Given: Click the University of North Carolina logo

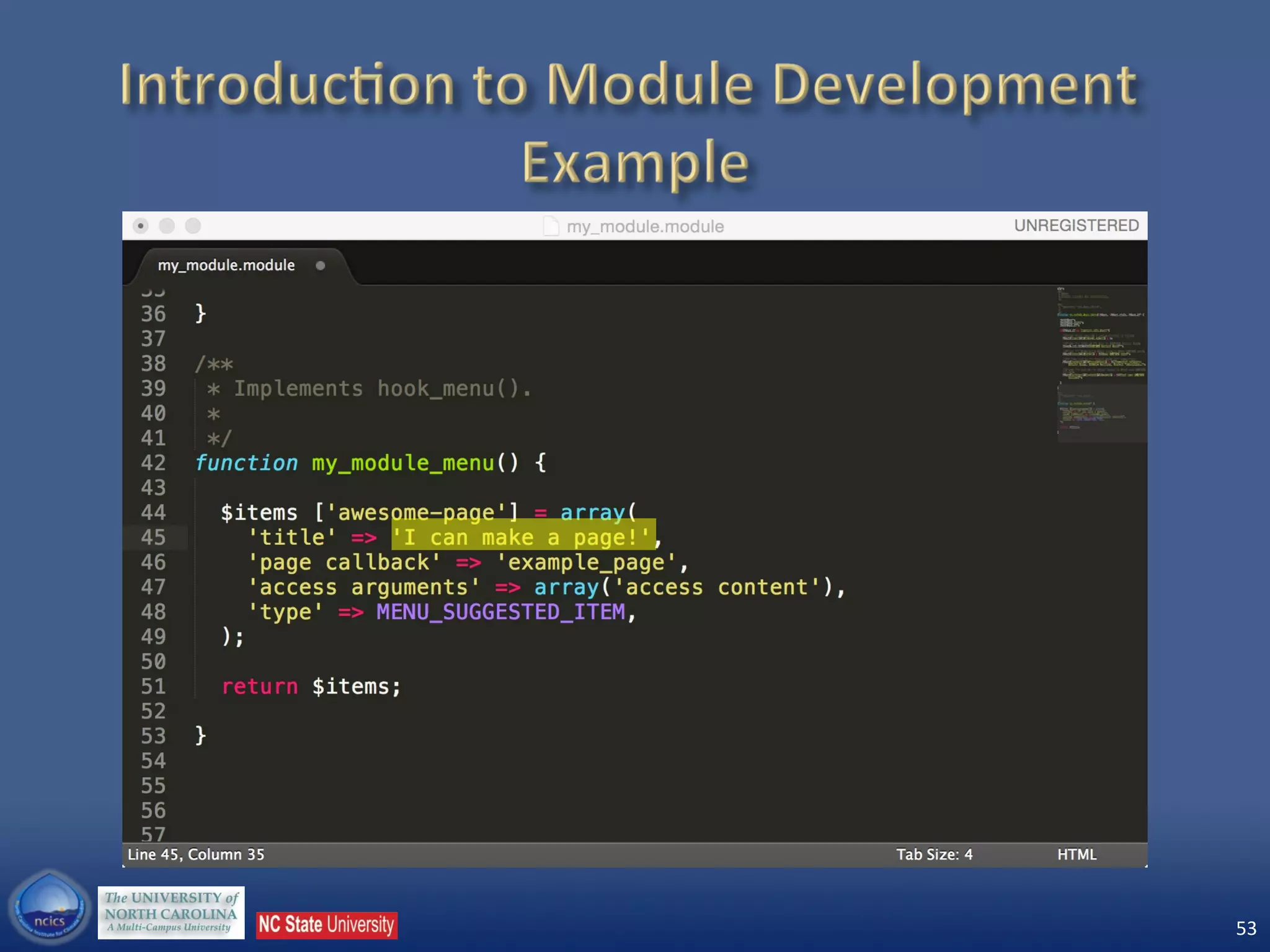Looking at the screenshot, I should click(171, 912).
